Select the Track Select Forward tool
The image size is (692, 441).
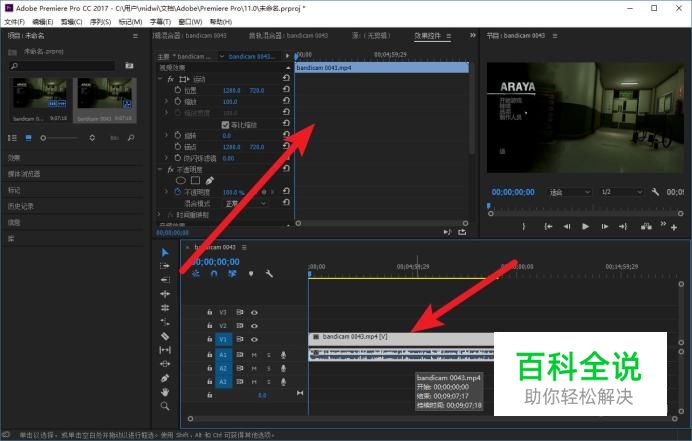(165, 266)
